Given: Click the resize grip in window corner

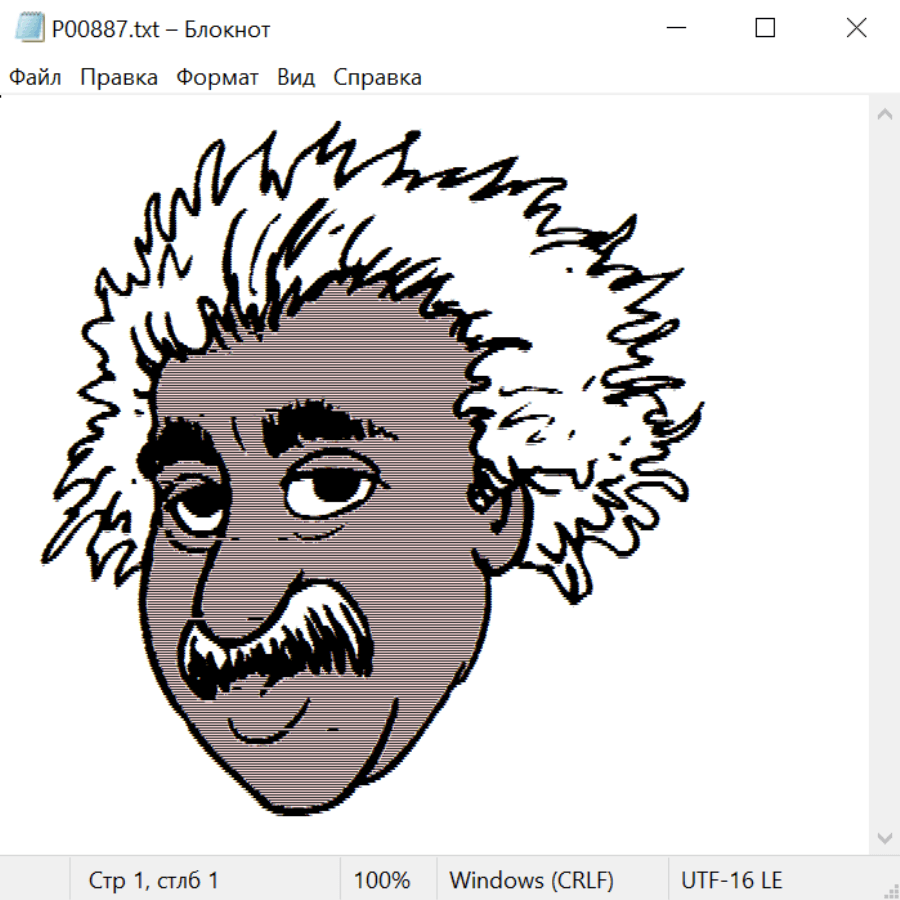Looking at the screenshot, I should [x=890, y=890].
